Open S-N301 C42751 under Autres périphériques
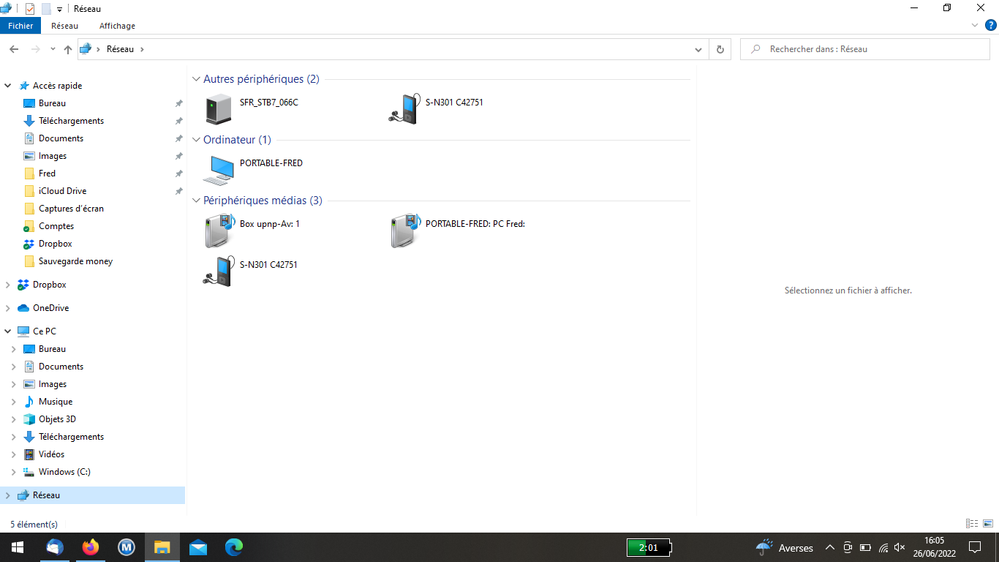The width and height of the screenshot is (999, 562). [x=404, y=109]
